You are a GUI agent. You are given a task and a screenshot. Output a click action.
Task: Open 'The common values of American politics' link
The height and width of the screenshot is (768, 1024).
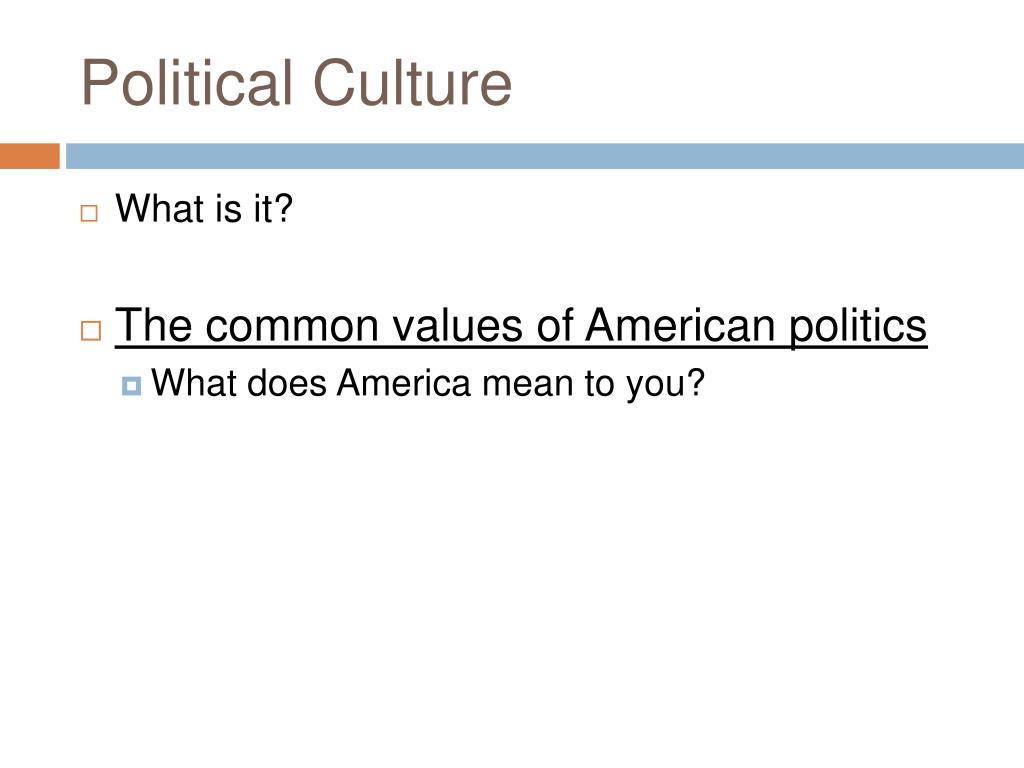pos(520,326)
